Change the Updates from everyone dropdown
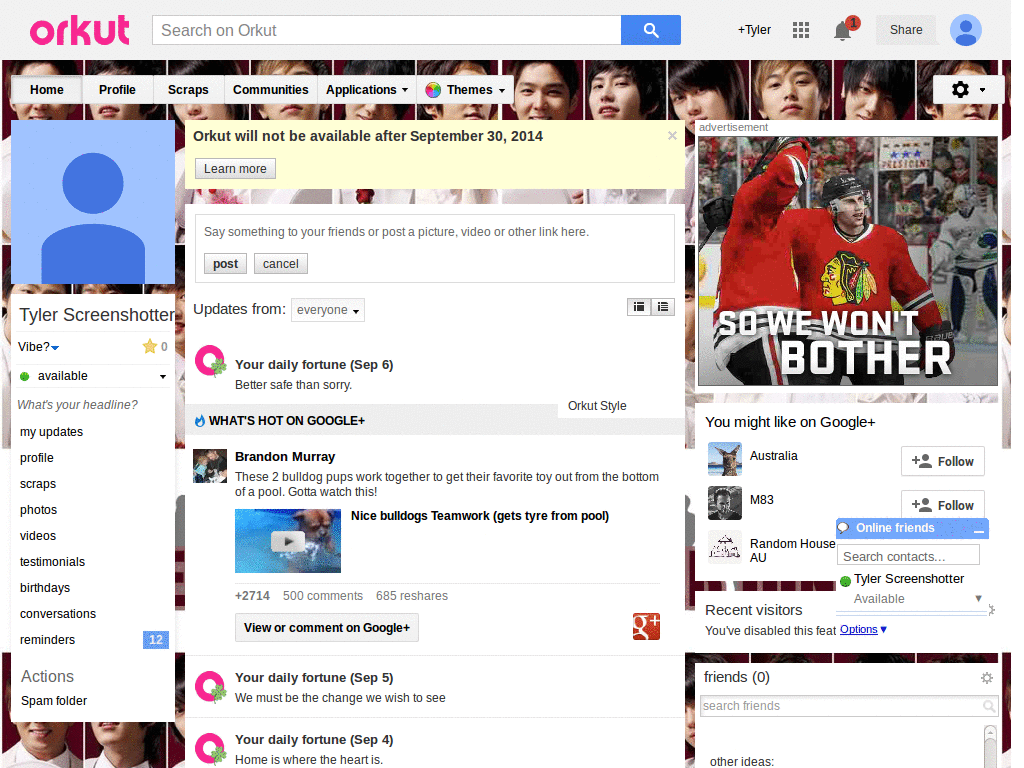 tap(328, 310)
